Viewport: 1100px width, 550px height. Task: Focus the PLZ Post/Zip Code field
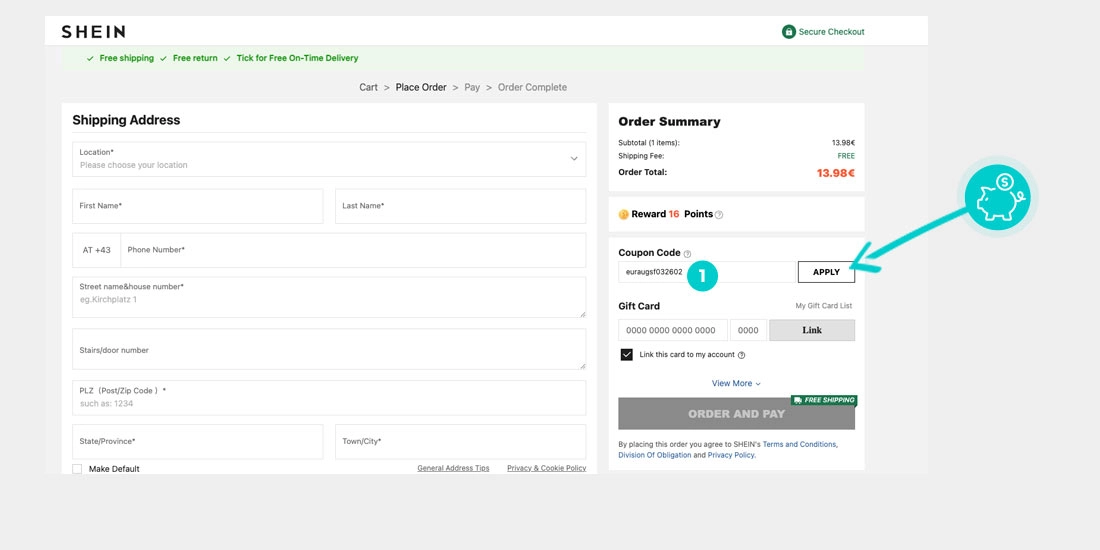coord(329,398)
